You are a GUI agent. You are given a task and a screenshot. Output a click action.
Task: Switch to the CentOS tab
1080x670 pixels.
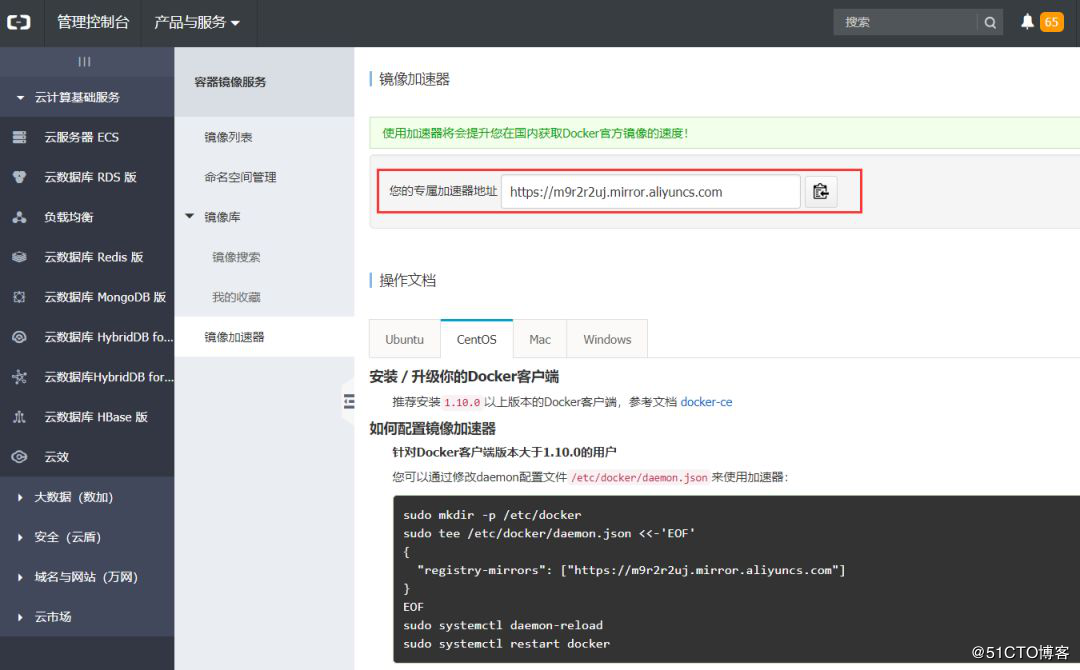pos(477,339)
